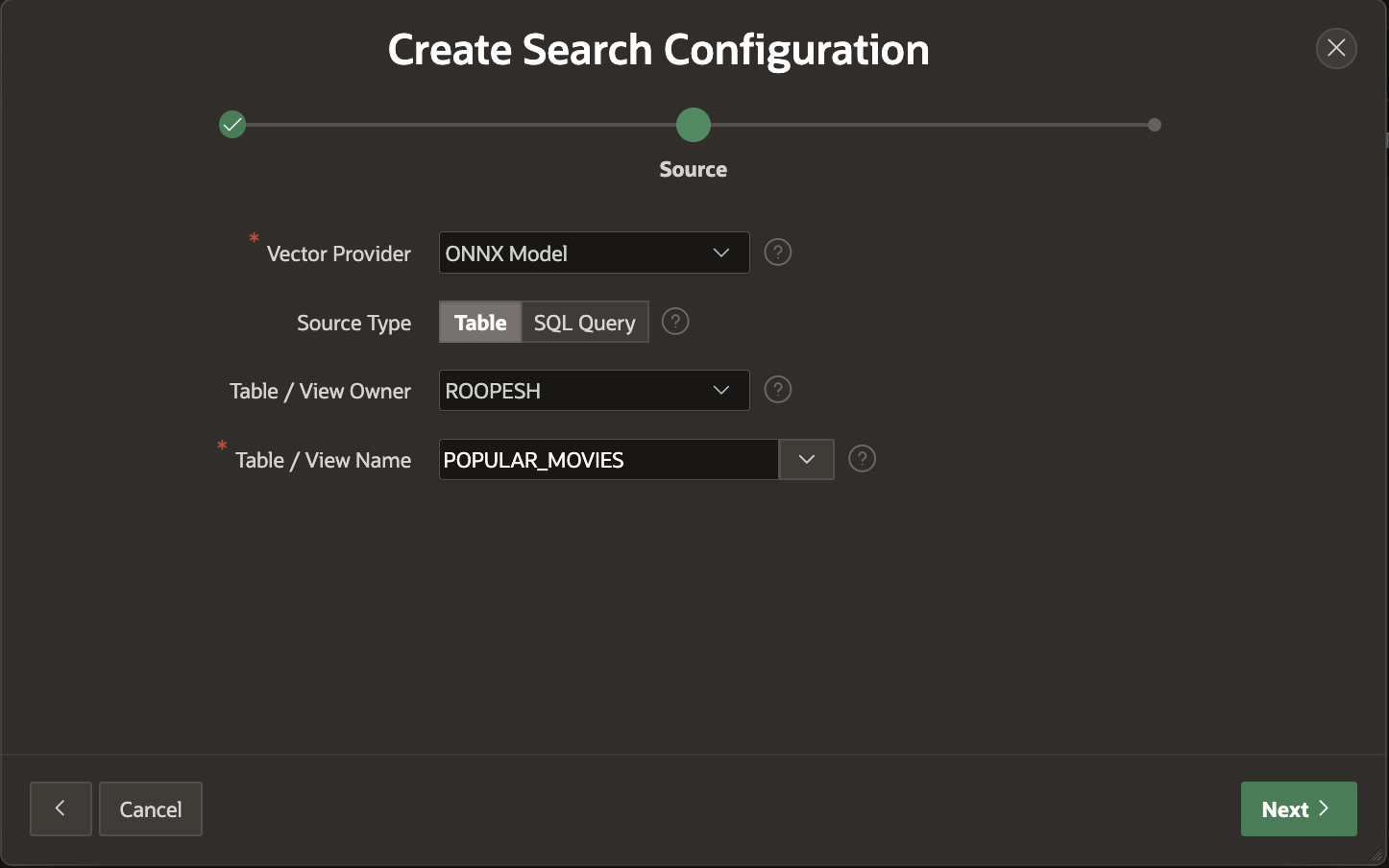Viewport: 1389px width, 868px height.
Task: Click the current Source step circle
Action: click(x=693, y=125)
